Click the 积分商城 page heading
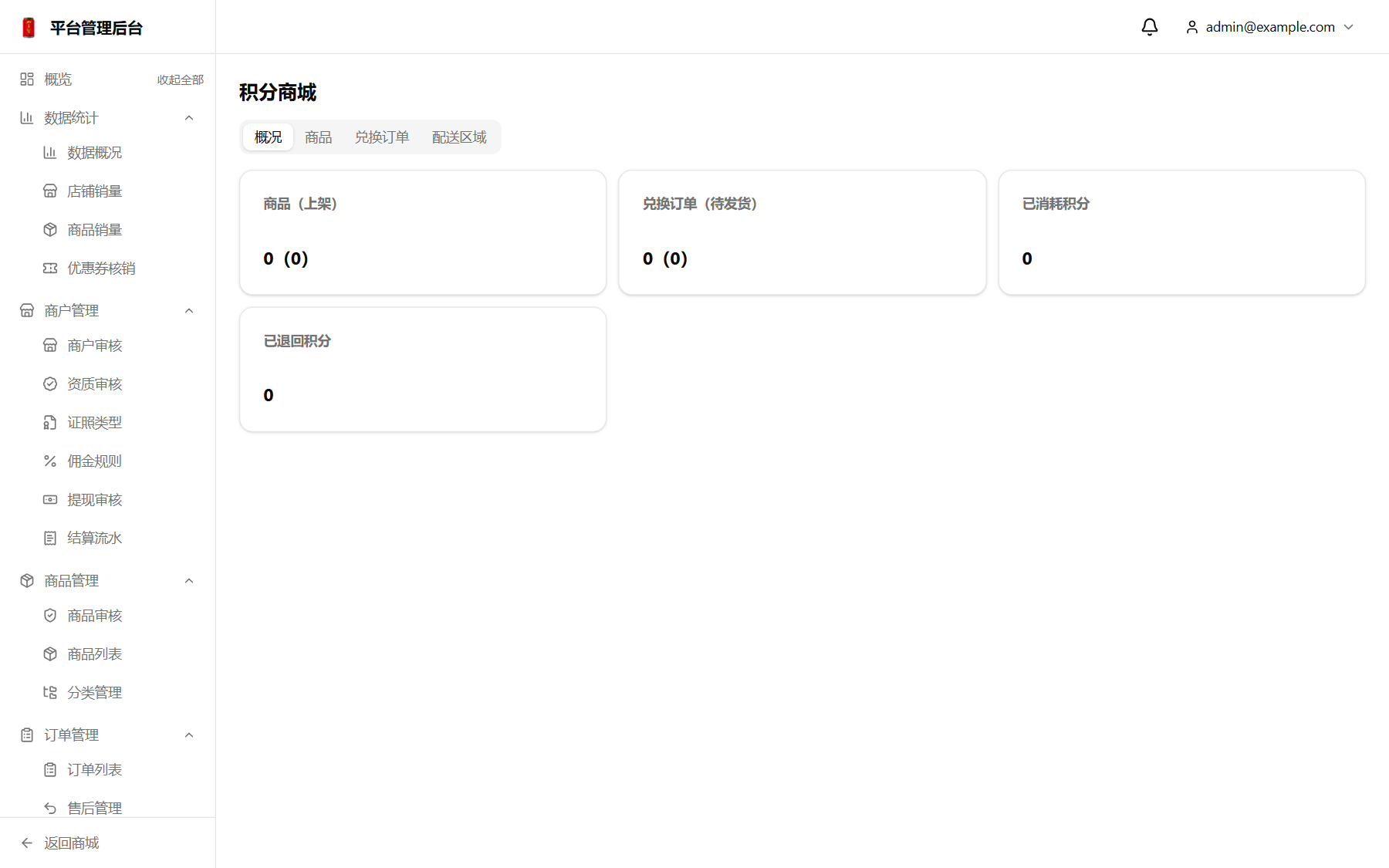The height and width of the screenshot is (868, 1389). [278, 93]
